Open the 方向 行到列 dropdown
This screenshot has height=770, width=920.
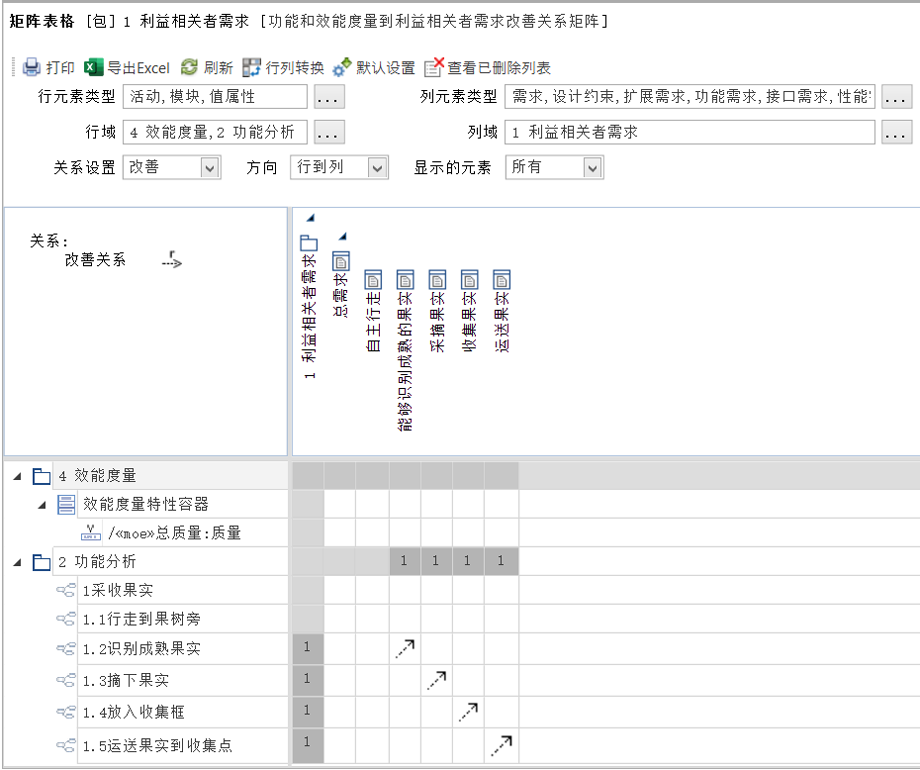click(377, 168)
